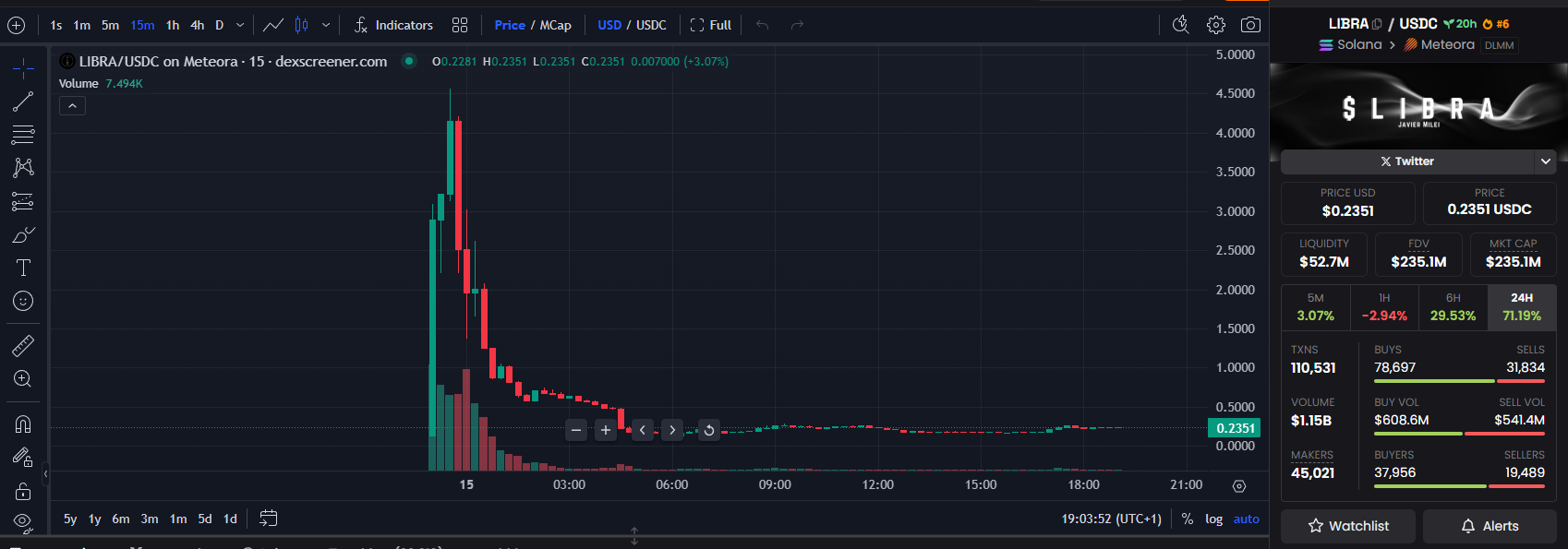
Task: Toggle stay in drawing mode
Action: pyautogui.click(x=23, y=458)
